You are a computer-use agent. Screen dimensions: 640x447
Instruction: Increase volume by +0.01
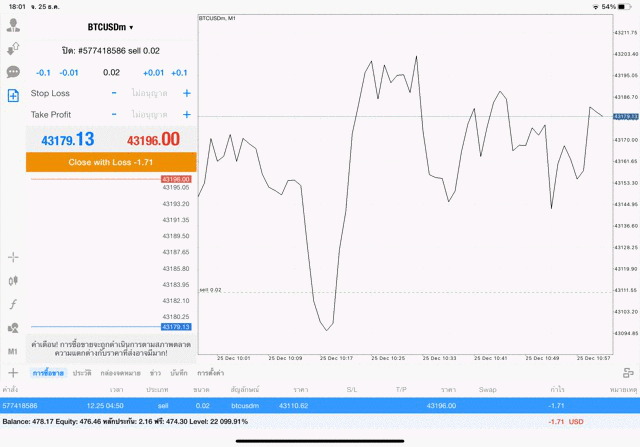[153, 72]
